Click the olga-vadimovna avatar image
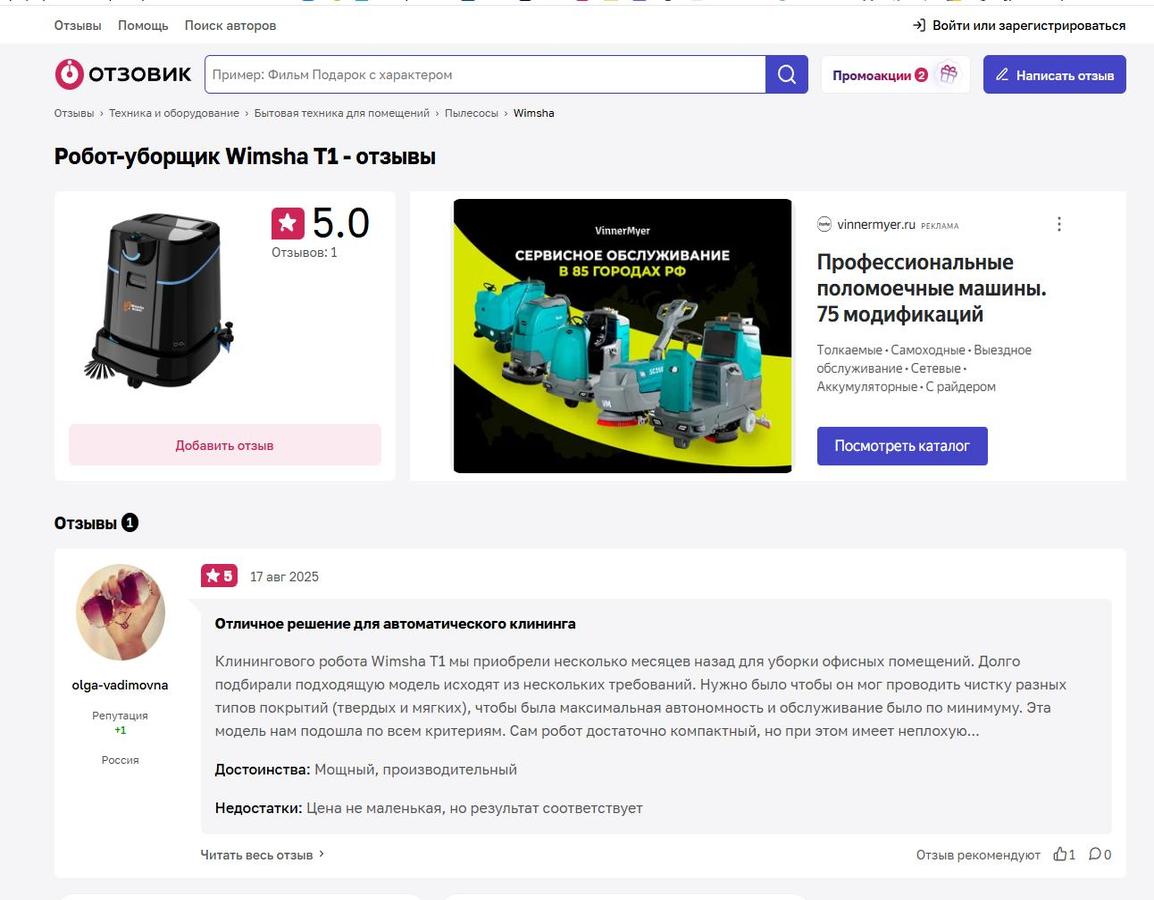Image resolution: width=1154 pixels, height=900 pixels. pos(120,612)
